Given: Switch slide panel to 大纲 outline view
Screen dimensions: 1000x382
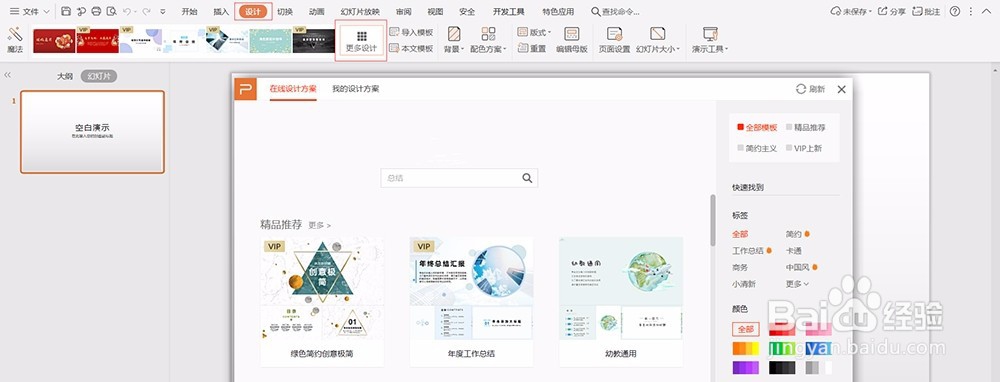Looking at the screenshot, I should pos(65,77).
